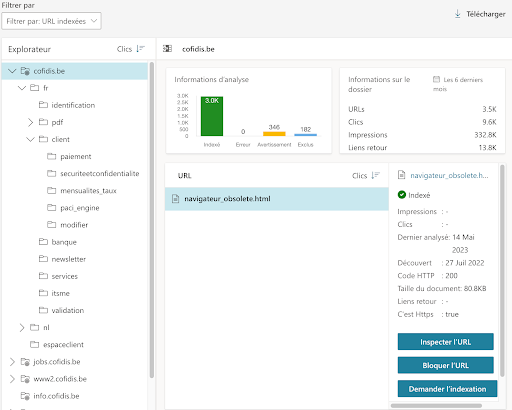Click the Télécharger link text
The image size is (512, 410).
486,14
